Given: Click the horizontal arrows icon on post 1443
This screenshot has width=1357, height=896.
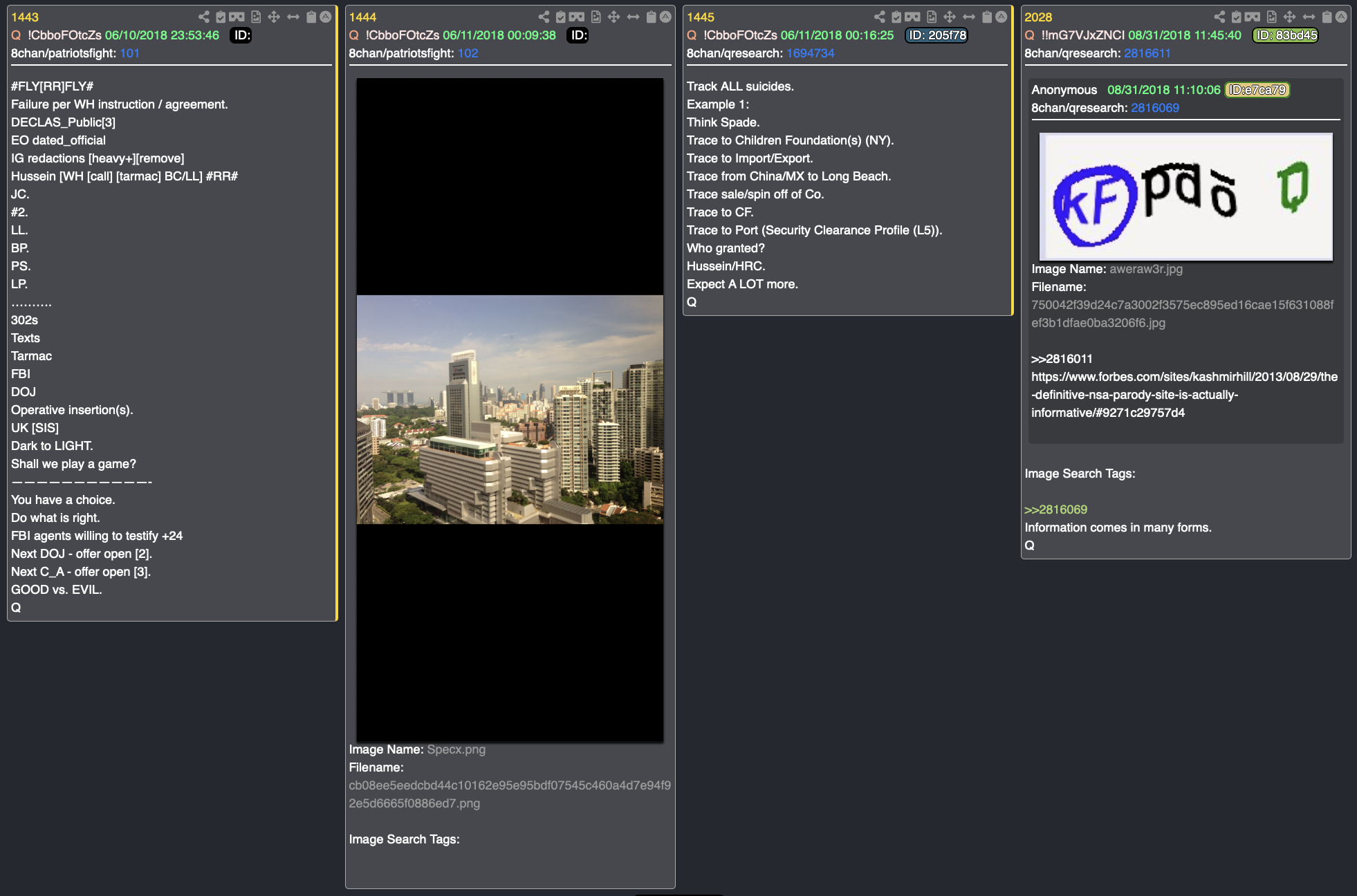Looking at the screenshot, I should tap(293, 17).
